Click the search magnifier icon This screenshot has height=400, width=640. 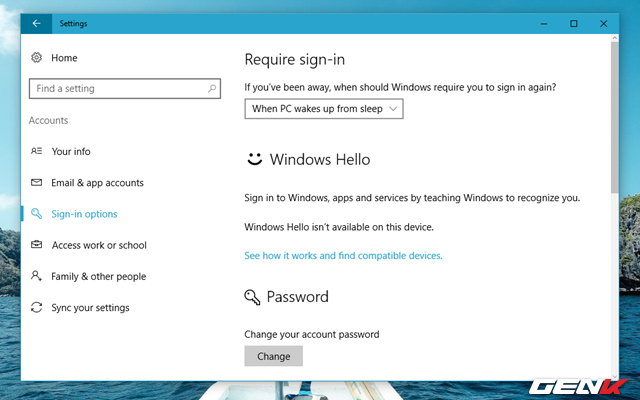[211, 88]
